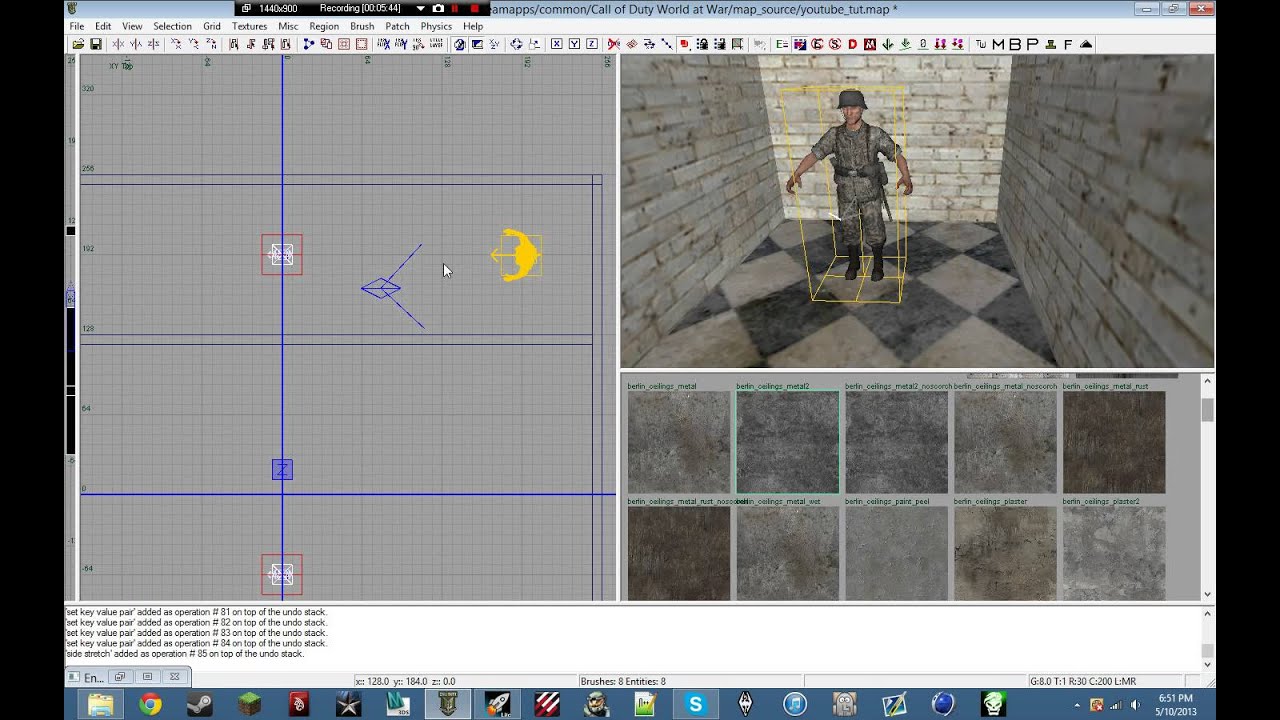The image size is (1280, 720).
Task: Open Skype from the taskbar
Action: click(x=695, y=704)
